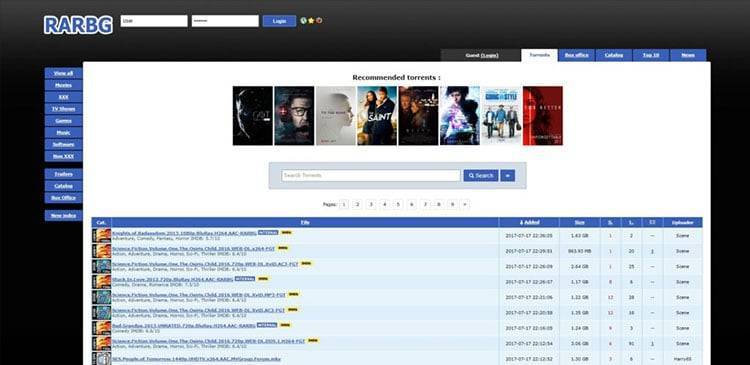Viewport: 750px width, 365px height.
Task: Go to page 2 of results
Action: point(357,204)
